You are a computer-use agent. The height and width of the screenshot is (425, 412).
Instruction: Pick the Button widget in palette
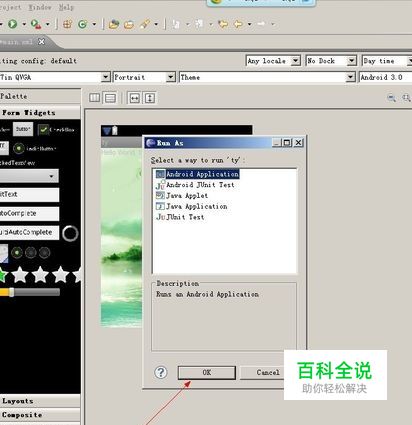(x=23, y=129)
